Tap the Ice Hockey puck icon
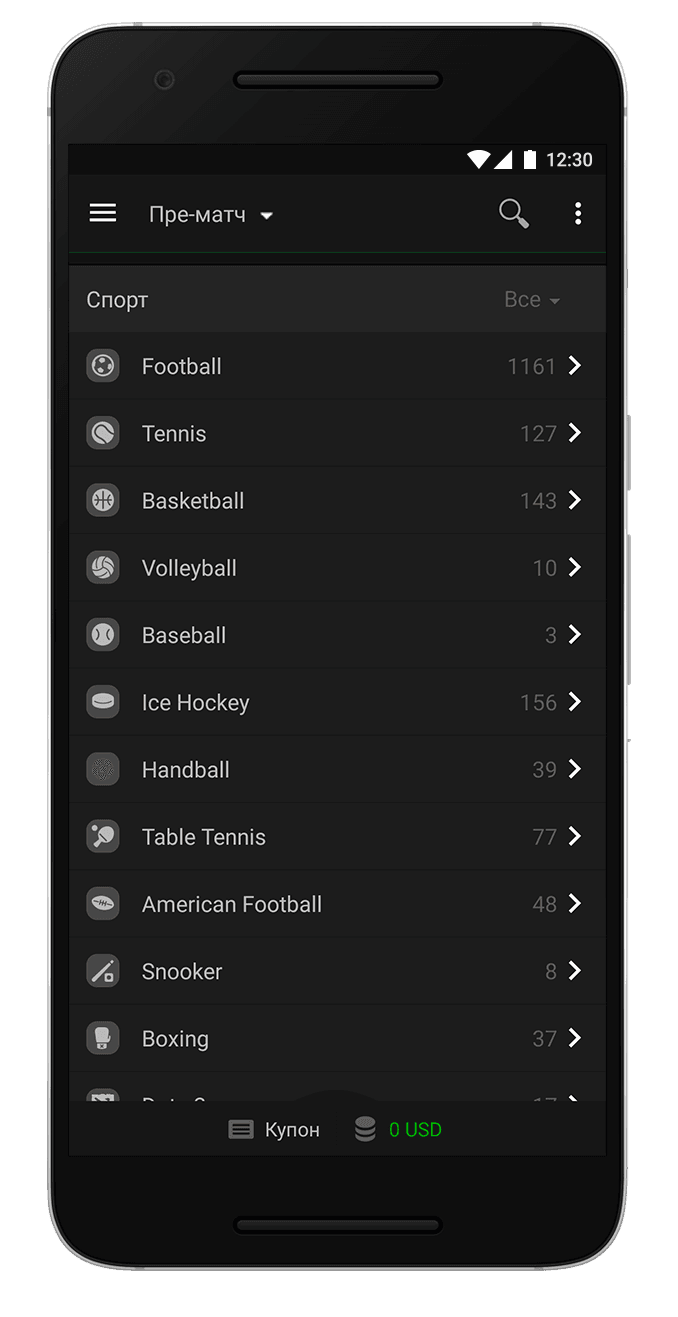Viewport: 678px width, 1317px height. tap(103, 702)
